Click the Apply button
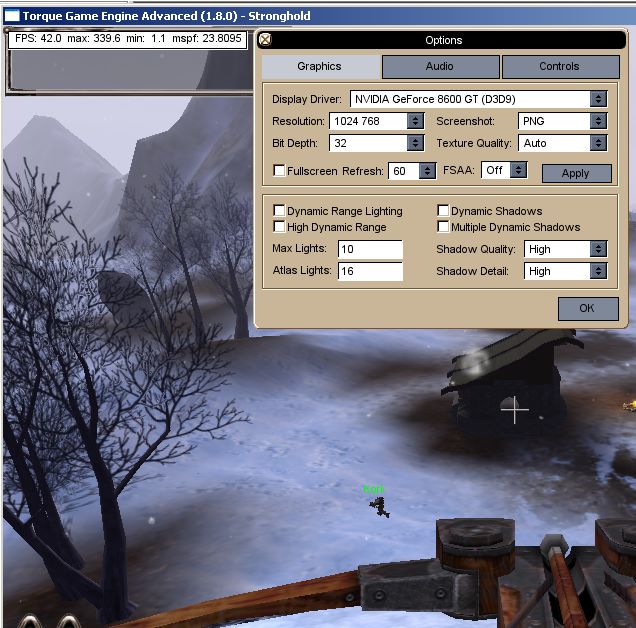The image size is (636, 628). (576, 173)
